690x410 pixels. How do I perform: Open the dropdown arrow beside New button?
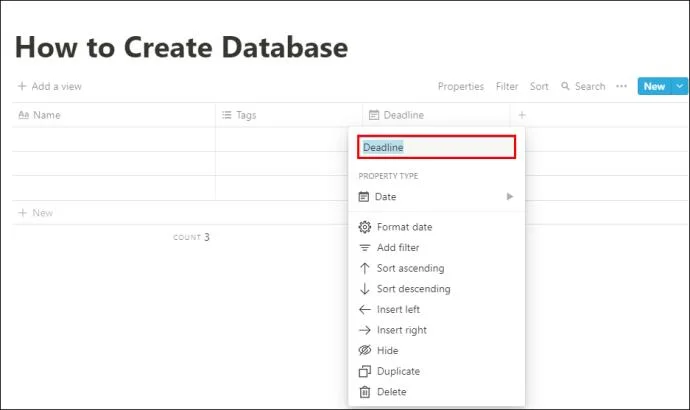[681, 87]
